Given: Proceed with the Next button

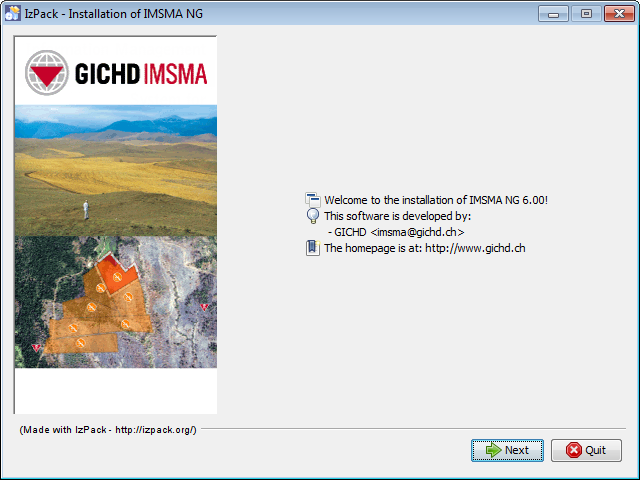Looking at the screenshot, I should [x=507, y=450].
